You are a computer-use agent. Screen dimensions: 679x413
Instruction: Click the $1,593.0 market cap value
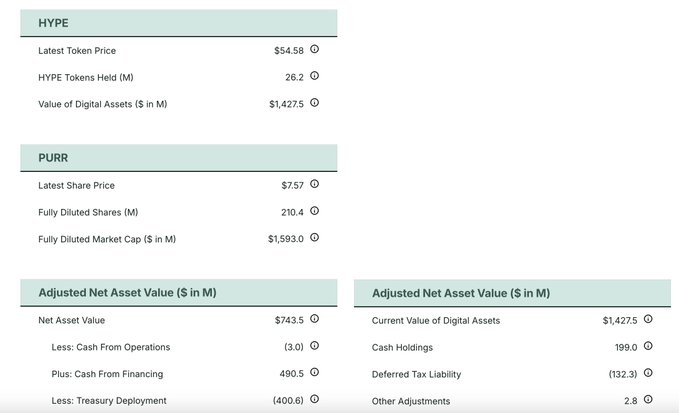coord(286,239)
